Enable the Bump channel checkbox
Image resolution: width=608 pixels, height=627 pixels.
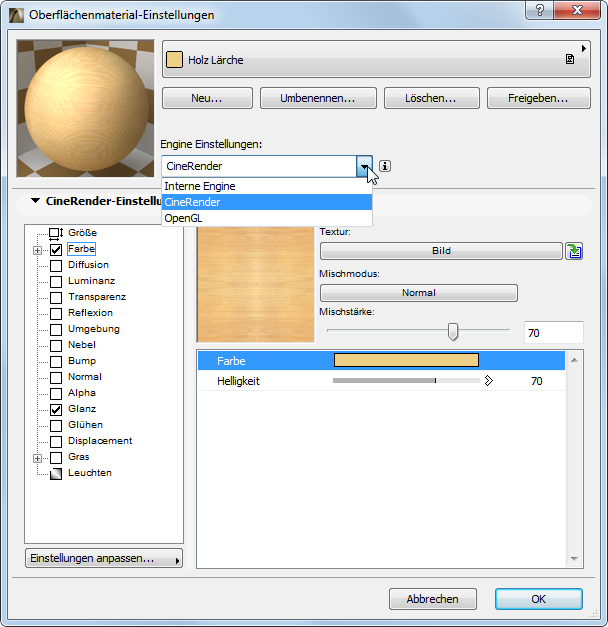[56, 361]
